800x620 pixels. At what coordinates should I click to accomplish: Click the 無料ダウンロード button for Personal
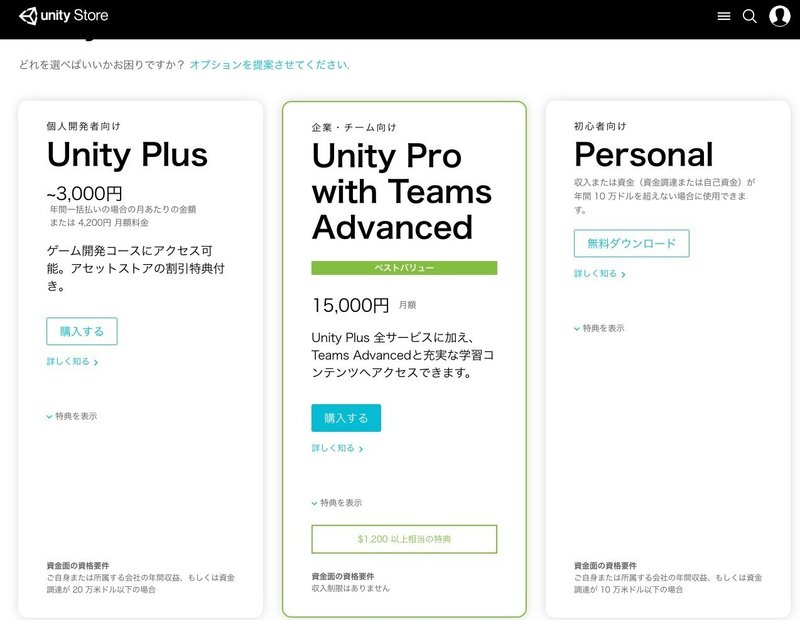click(x=631, y=243)
